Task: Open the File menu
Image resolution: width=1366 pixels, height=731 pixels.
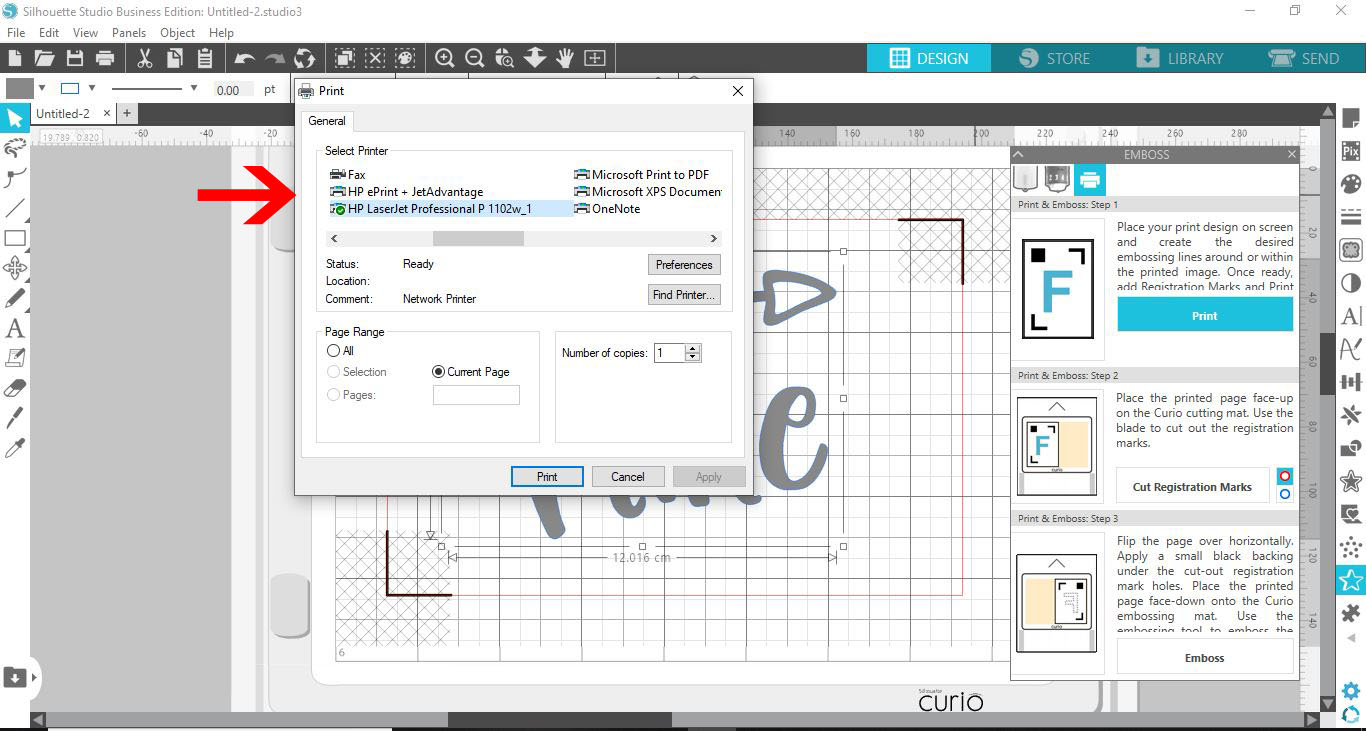Action: coord(16,33)
